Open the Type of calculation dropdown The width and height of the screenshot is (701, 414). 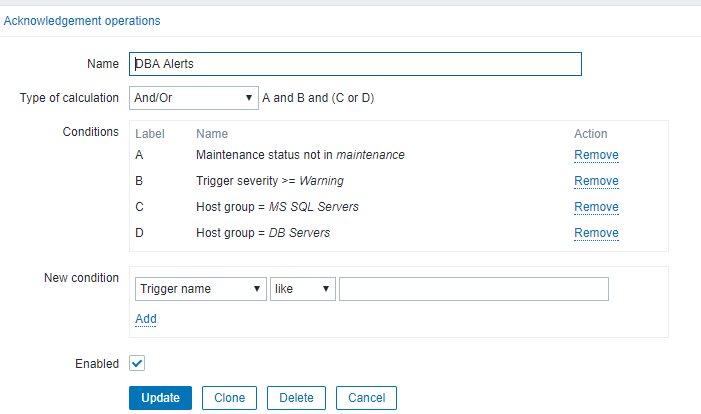193,98
